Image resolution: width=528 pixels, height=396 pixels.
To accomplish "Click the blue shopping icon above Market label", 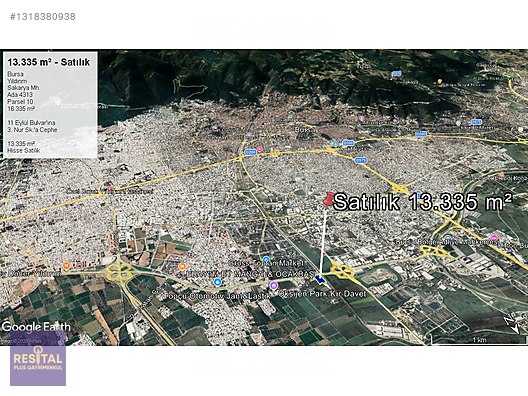I will 266,259.
